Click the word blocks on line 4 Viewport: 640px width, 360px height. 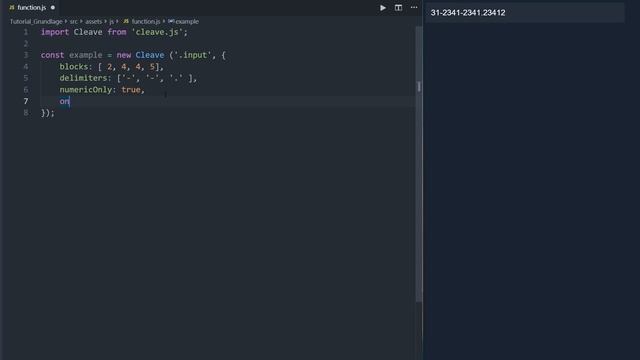pyautogui.click(x=74, y=67)
